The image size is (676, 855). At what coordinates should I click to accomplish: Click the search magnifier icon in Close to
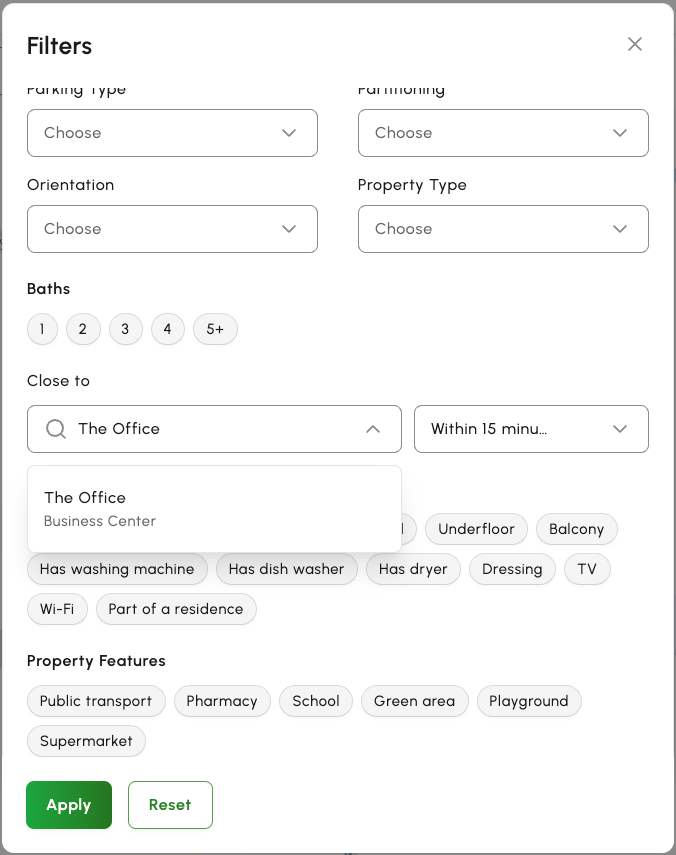point(56,429)
